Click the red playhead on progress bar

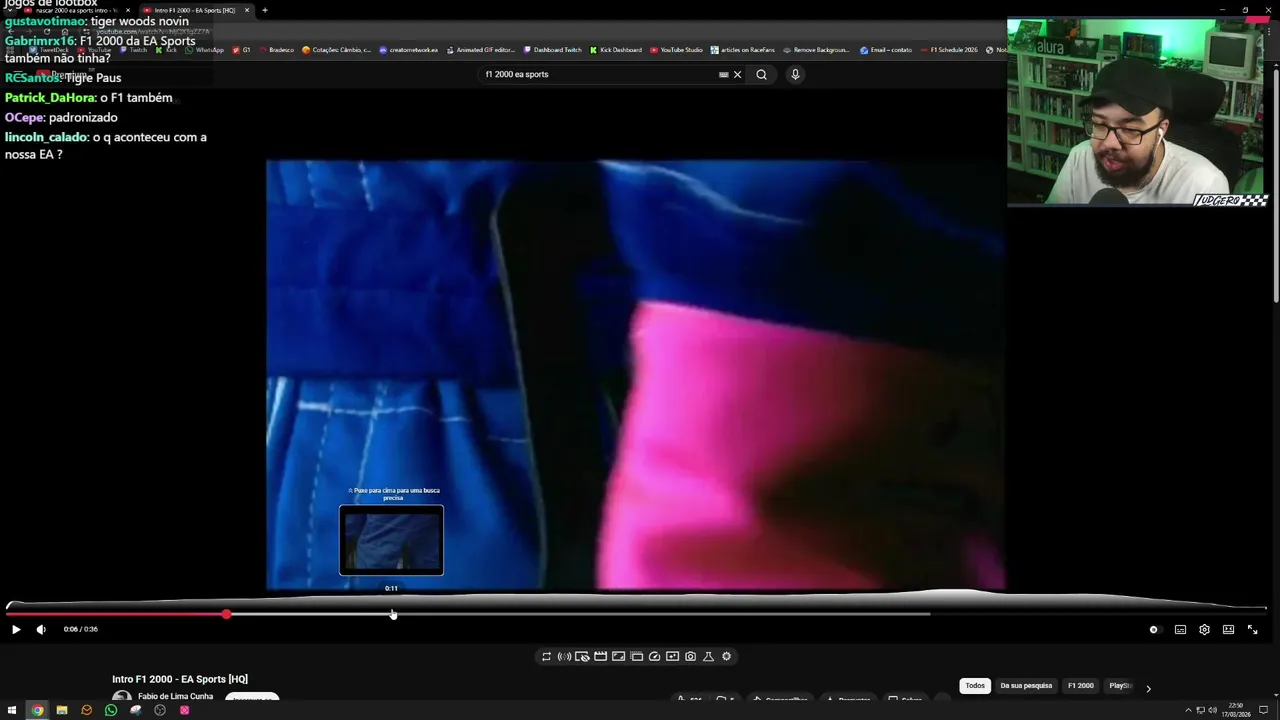[x=227, y=614]
